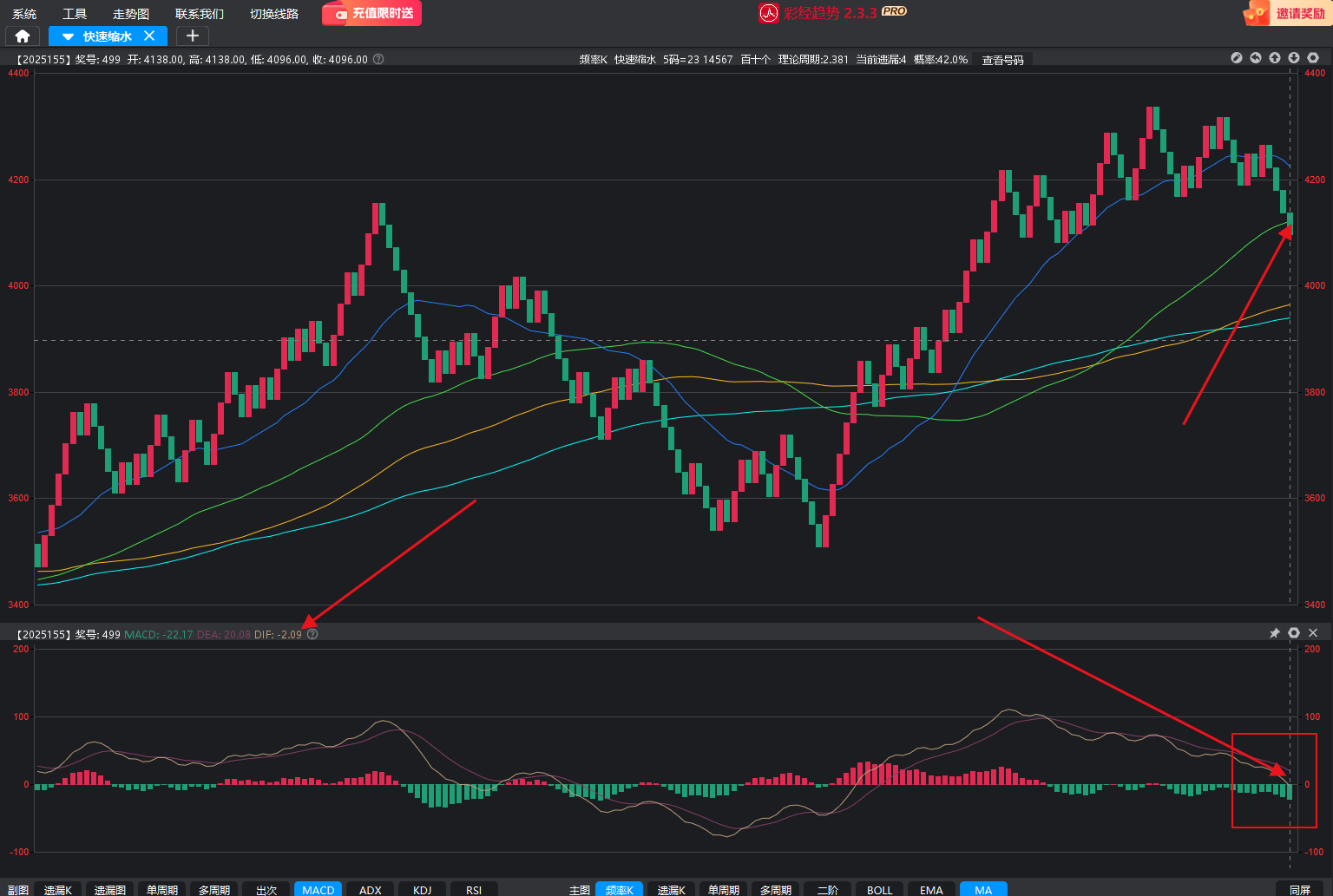Select 多周期 in the 主图 group

[776, 889]
